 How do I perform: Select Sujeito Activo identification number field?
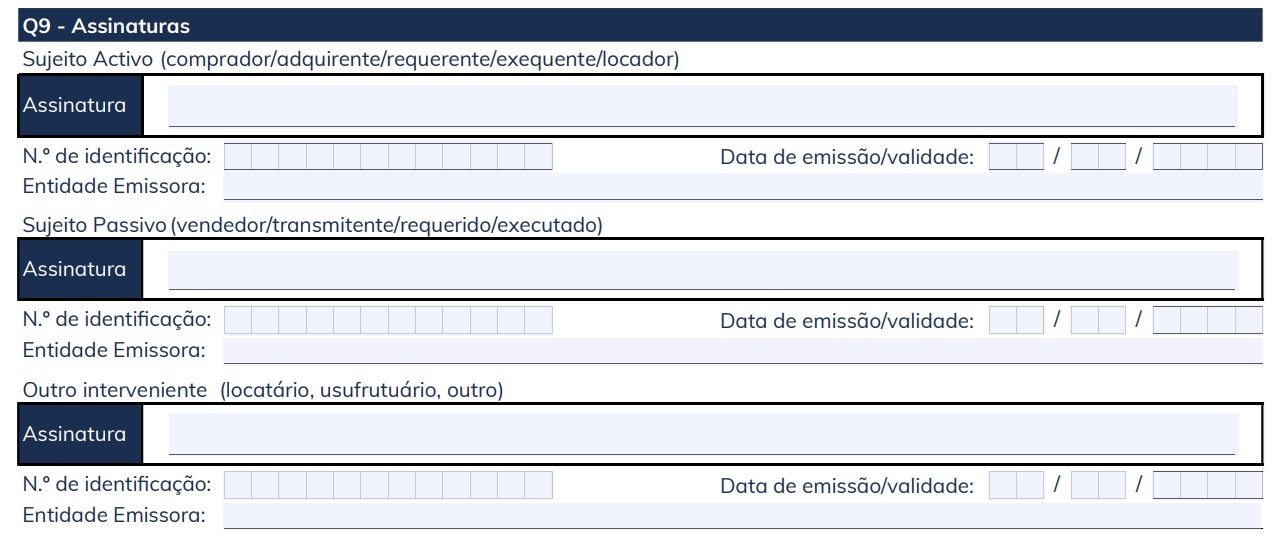tap(388, 156)
